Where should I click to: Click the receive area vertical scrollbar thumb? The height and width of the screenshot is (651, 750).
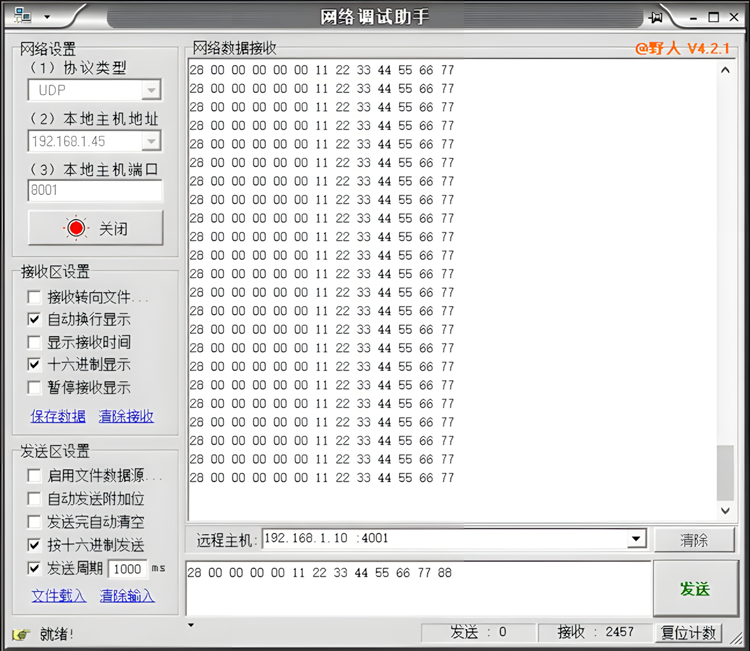[x=726, y=472]
